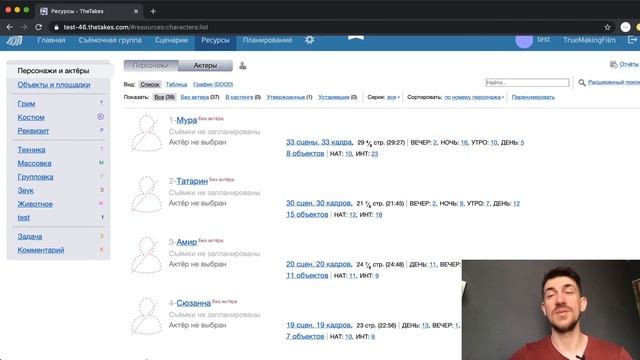This screenshot has height=360, width=640.
Task: Open the Сценарии menu
Action: coord(171,40)
